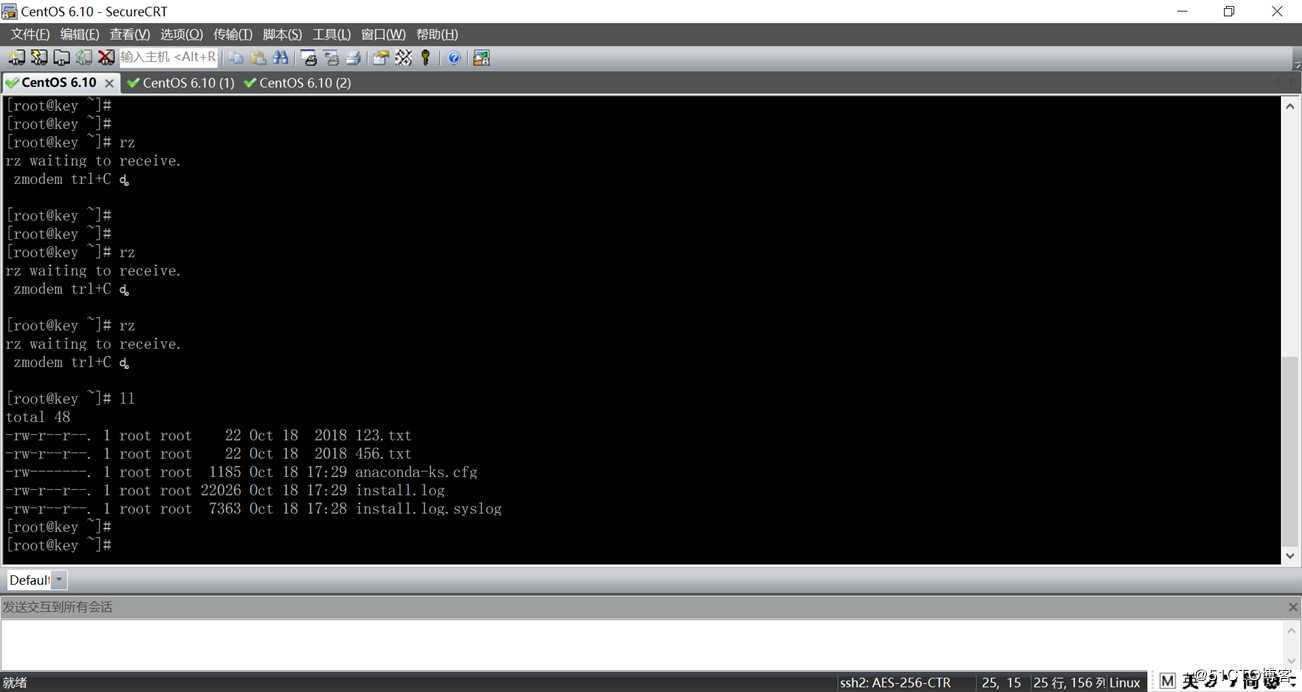The height and width of the screenshot is (692, 1302).
Task: Click the Connect in Tab toolbar icon
Action: pos(61,58)
